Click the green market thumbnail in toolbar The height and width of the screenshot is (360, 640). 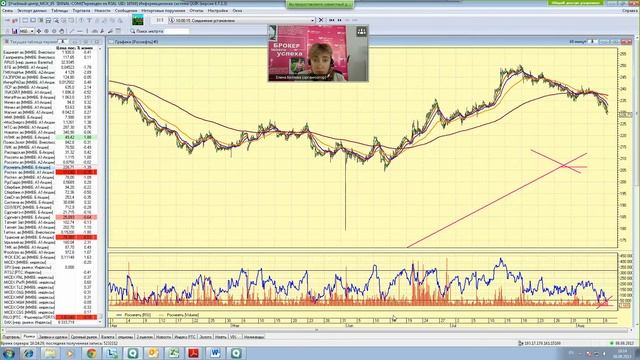tap(138, 20)
